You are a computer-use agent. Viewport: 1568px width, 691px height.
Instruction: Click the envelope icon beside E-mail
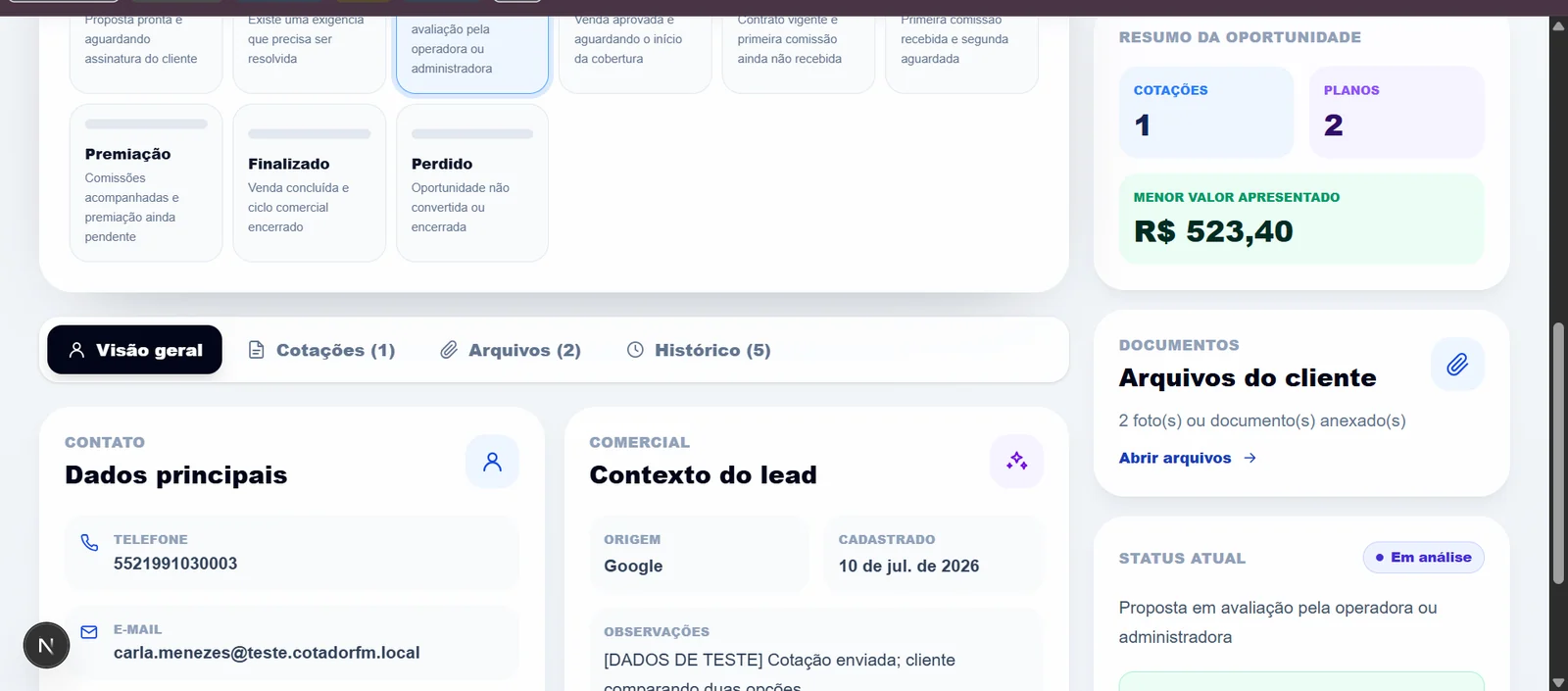tap(89, 632)
